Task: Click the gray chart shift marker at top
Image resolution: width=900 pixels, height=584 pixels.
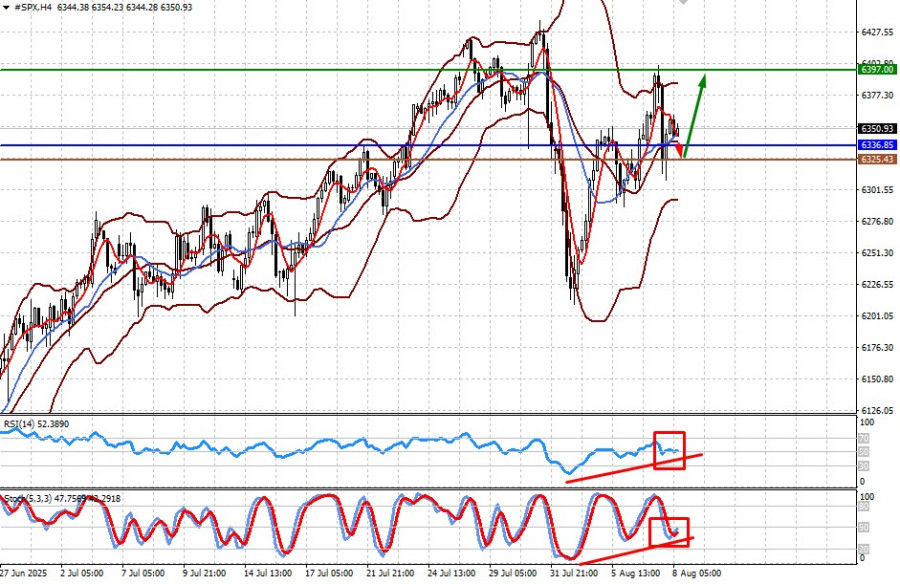Action: pyautogui.click(x=683, y=3)
